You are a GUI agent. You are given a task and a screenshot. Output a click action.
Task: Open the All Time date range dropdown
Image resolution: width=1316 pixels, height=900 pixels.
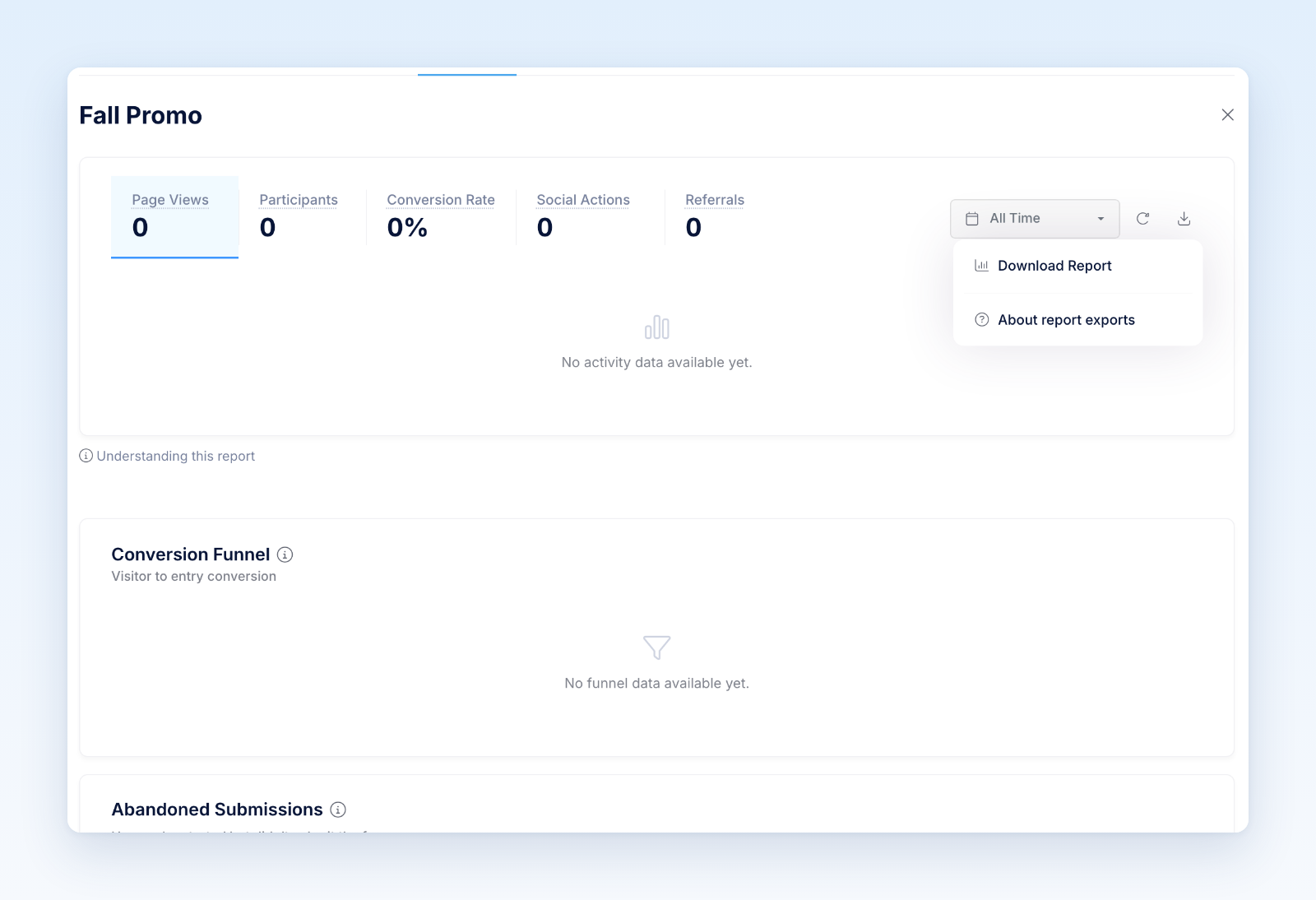point(1035,219)
